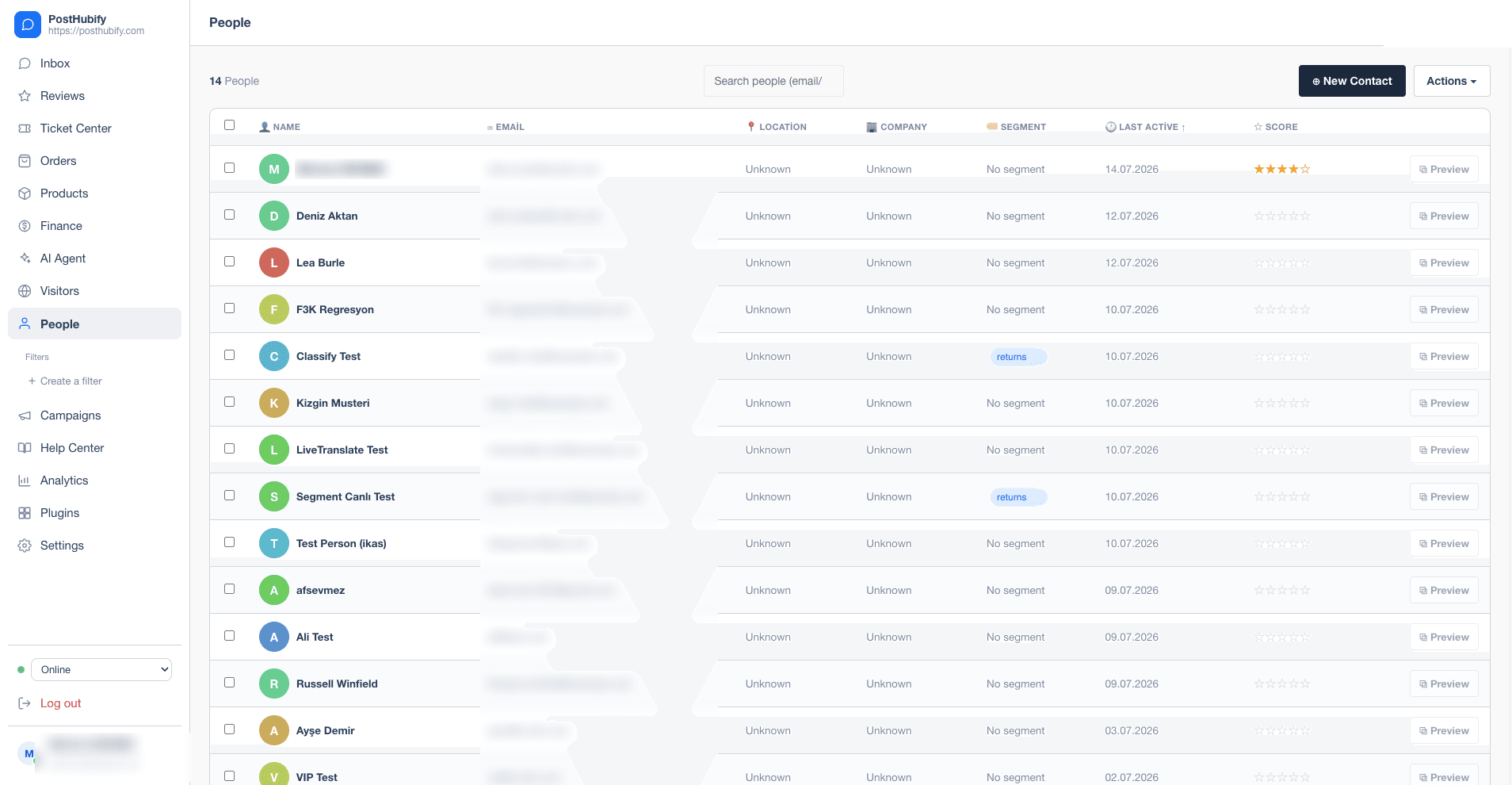Click Kizgin Musteri's K avatar
The width and height of the screenshot is (1512, 785).
pos(274,403)
